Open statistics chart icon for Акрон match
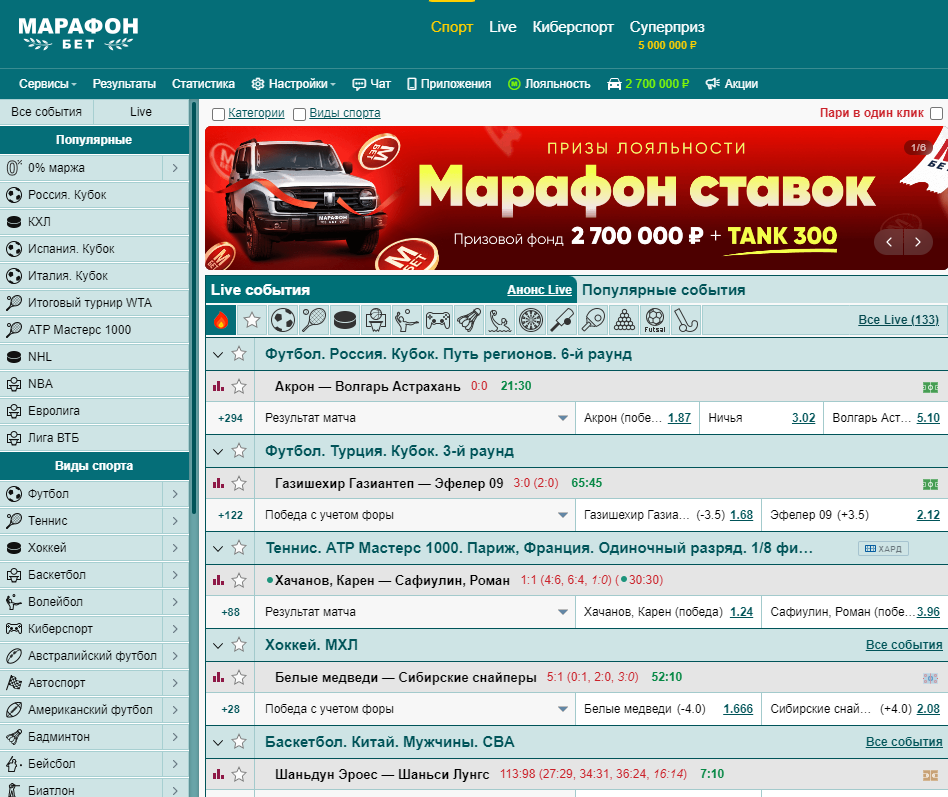 (x=218, y=386)
